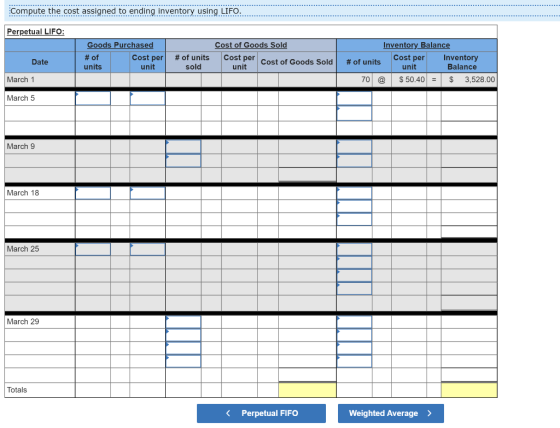Open March 29 first units sold dropdown

183,322
